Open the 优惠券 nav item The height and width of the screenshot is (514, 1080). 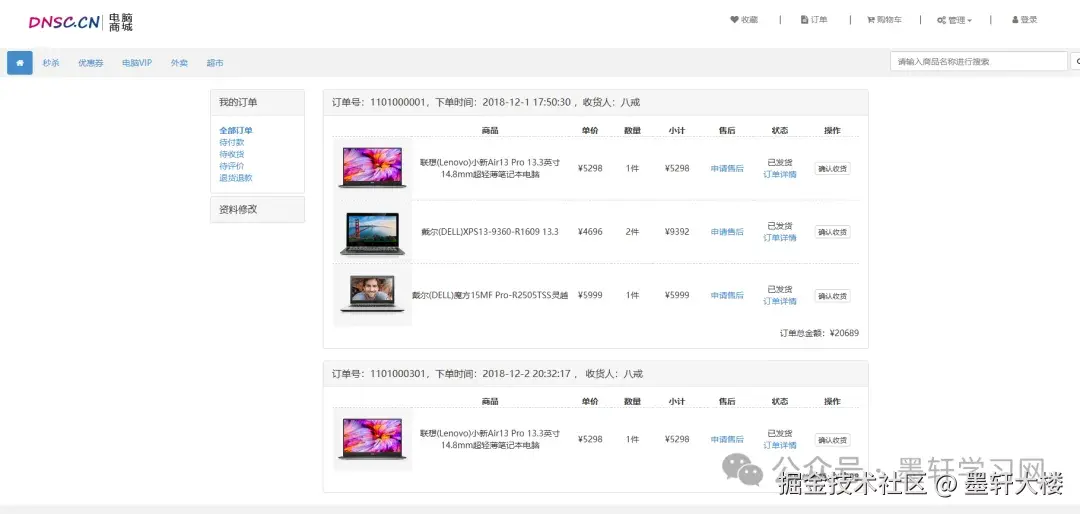[90, 63]
